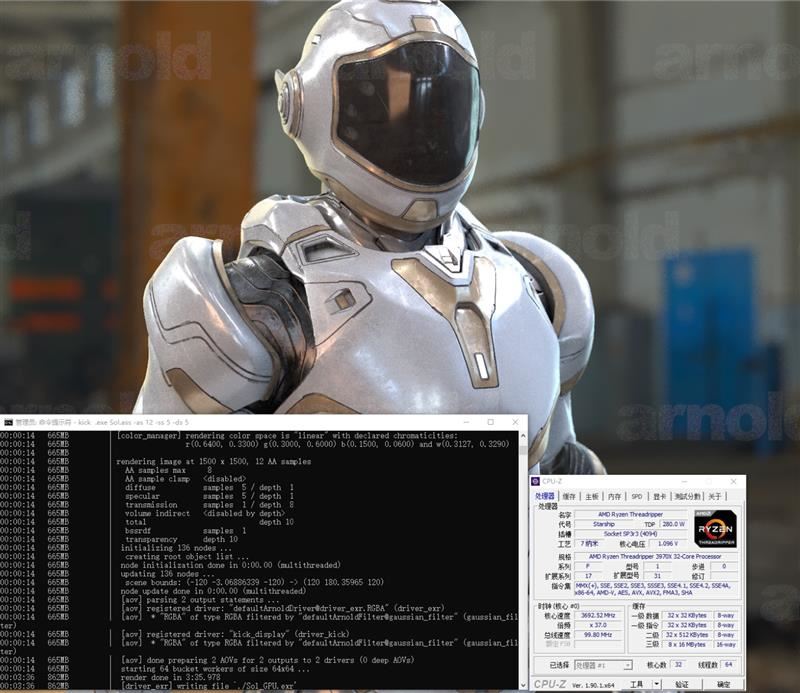The image size is (800, 693).
Task: Click the 核心数 value '32'
Action: [x=679, y=664]
